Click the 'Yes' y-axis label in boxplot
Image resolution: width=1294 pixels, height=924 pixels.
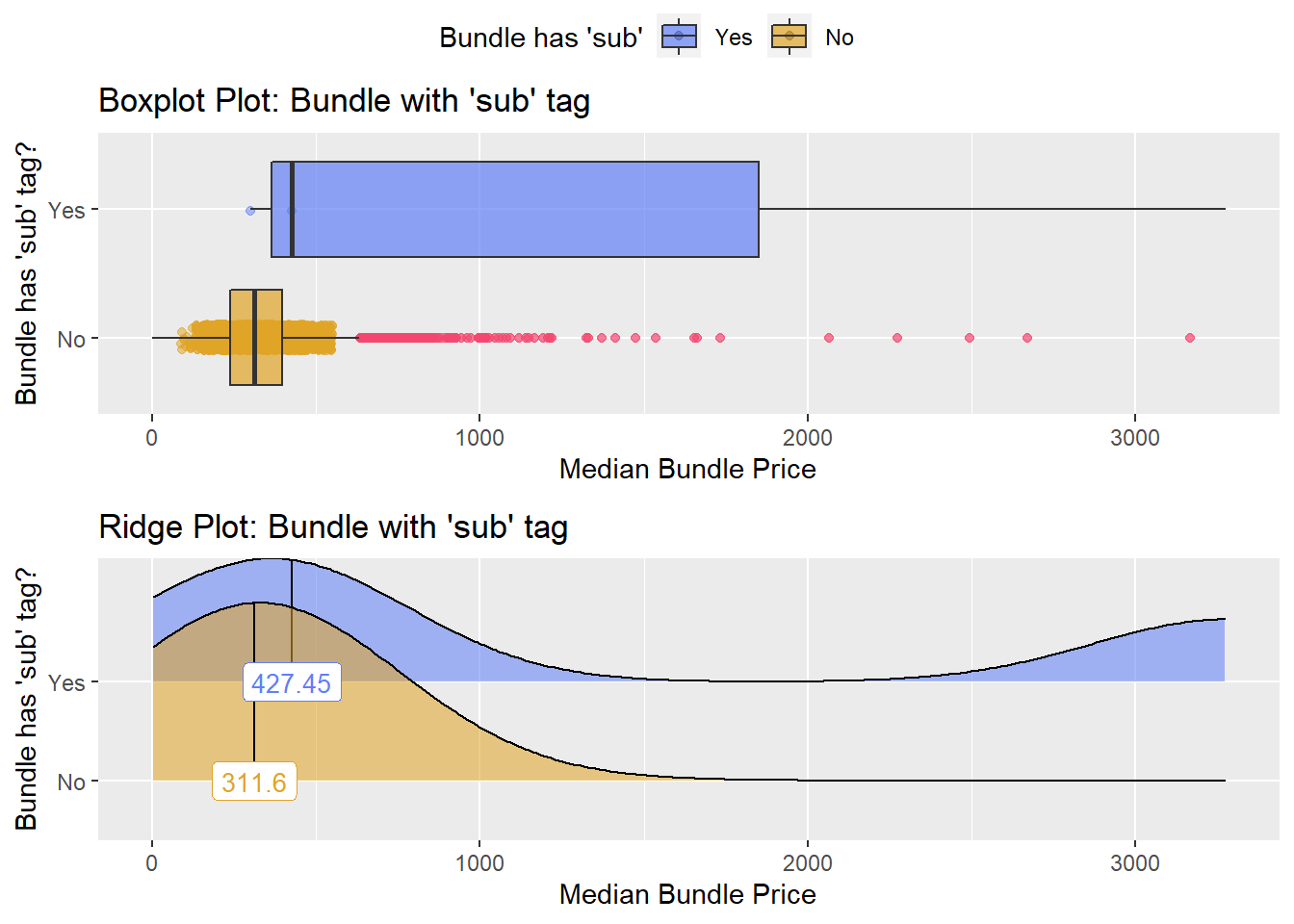pyautogui.click(x=66, y=210)
